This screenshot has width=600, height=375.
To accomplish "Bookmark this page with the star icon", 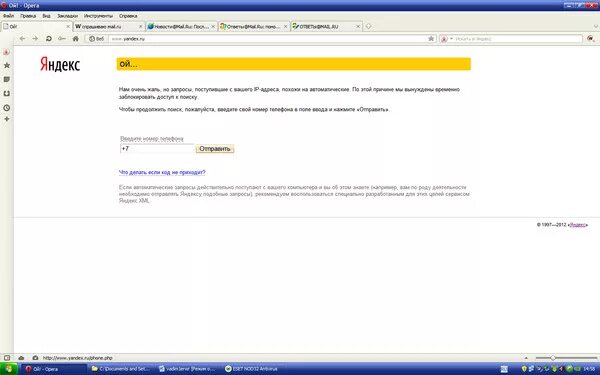I will coord(431,39).
